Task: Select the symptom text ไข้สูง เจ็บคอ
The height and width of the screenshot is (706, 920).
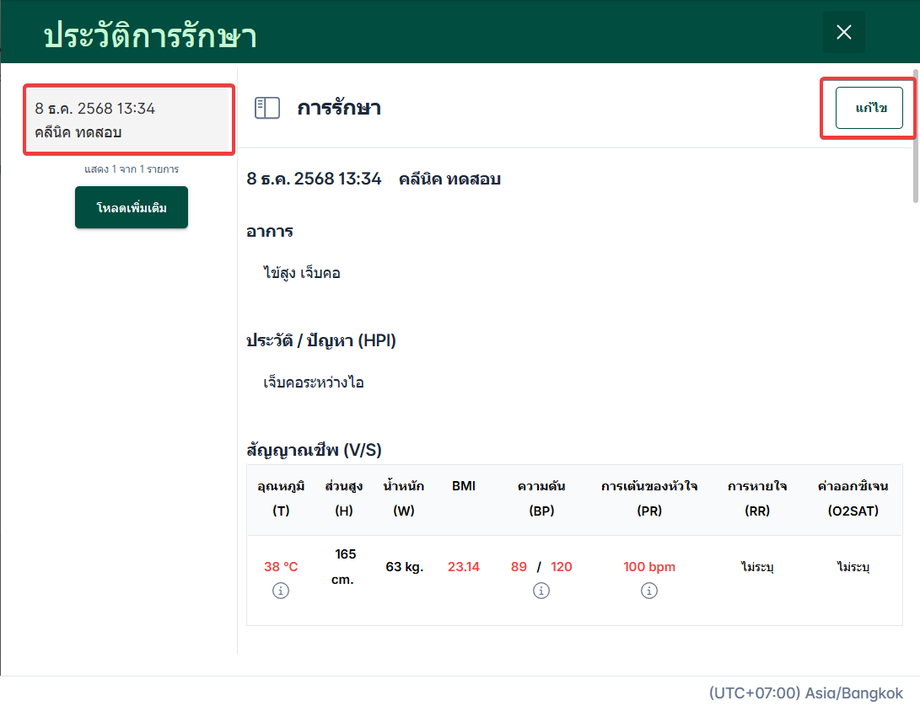Action: (x=302, y=273)
